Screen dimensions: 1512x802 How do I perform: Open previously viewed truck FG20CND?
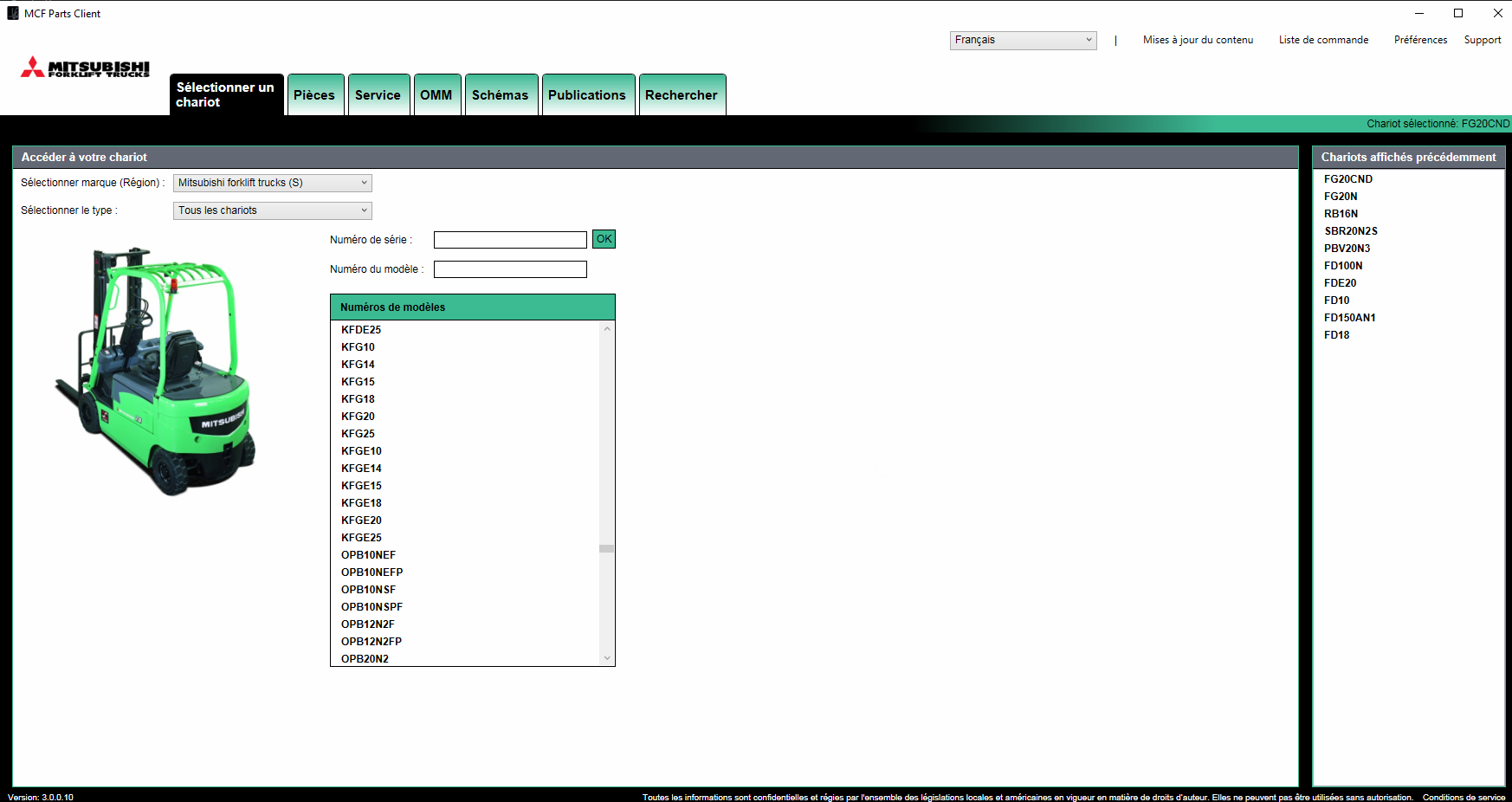(x=1347, y=179)
